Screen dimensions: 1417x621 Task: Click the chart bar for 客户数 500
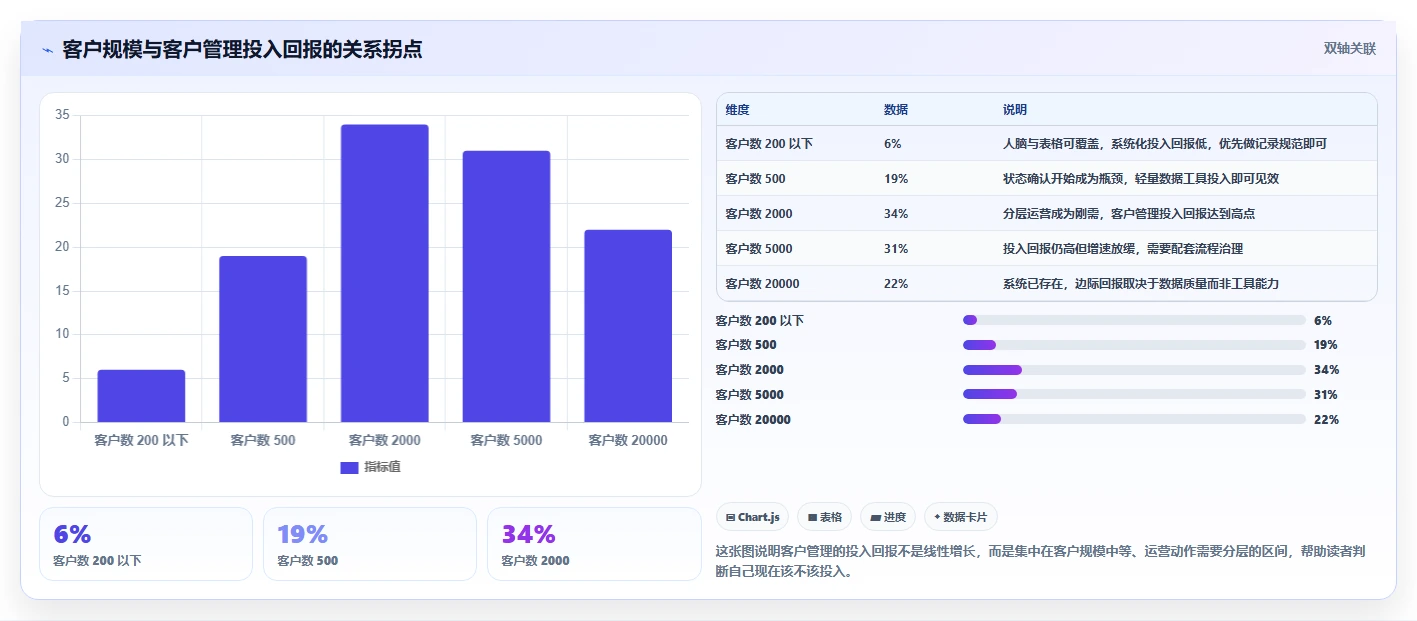tap(263, 339)
